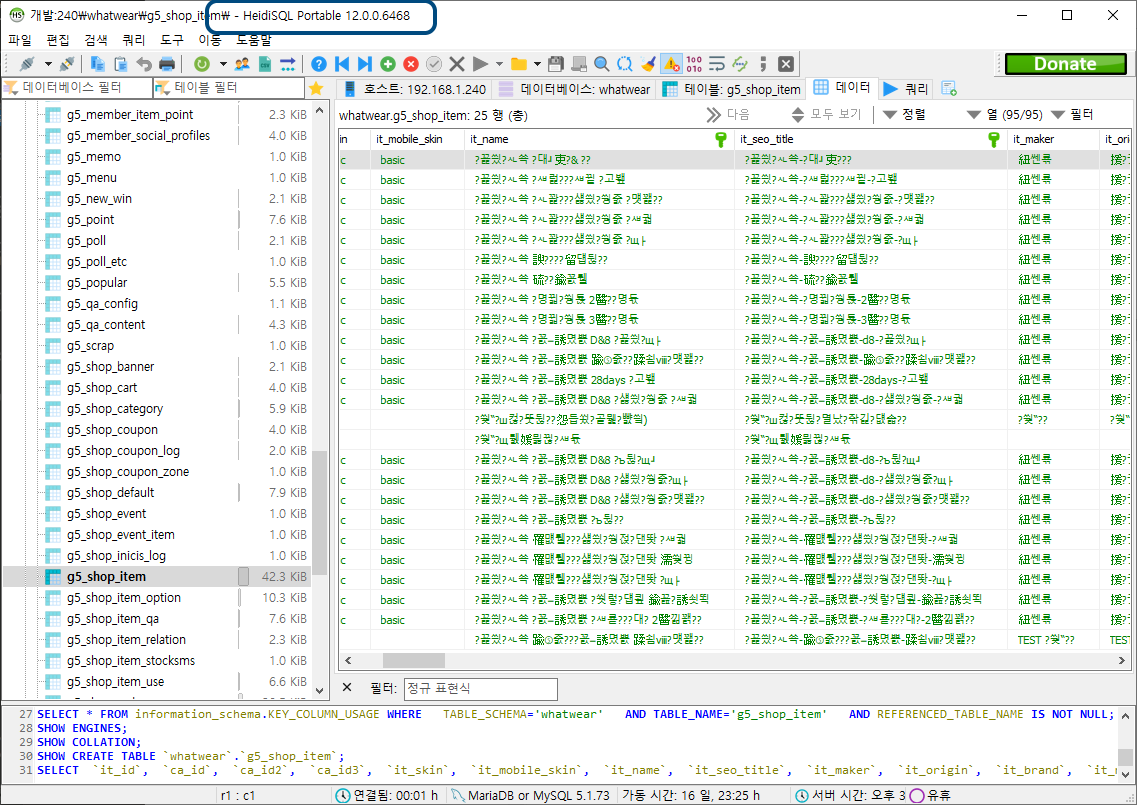Screen dimensions: 1137x805
Task: Click the it_maker column header
Action: click(x=1053, y=139)
